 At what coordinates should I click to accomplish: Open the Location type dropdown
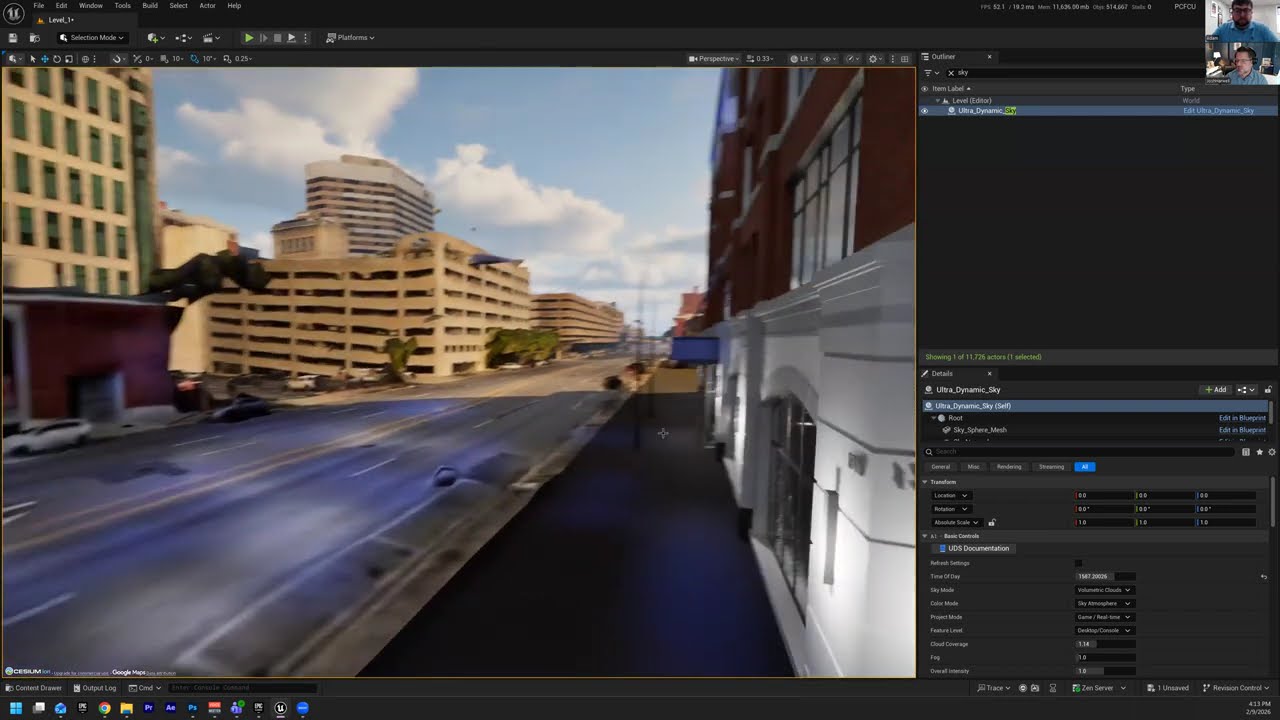950,495
